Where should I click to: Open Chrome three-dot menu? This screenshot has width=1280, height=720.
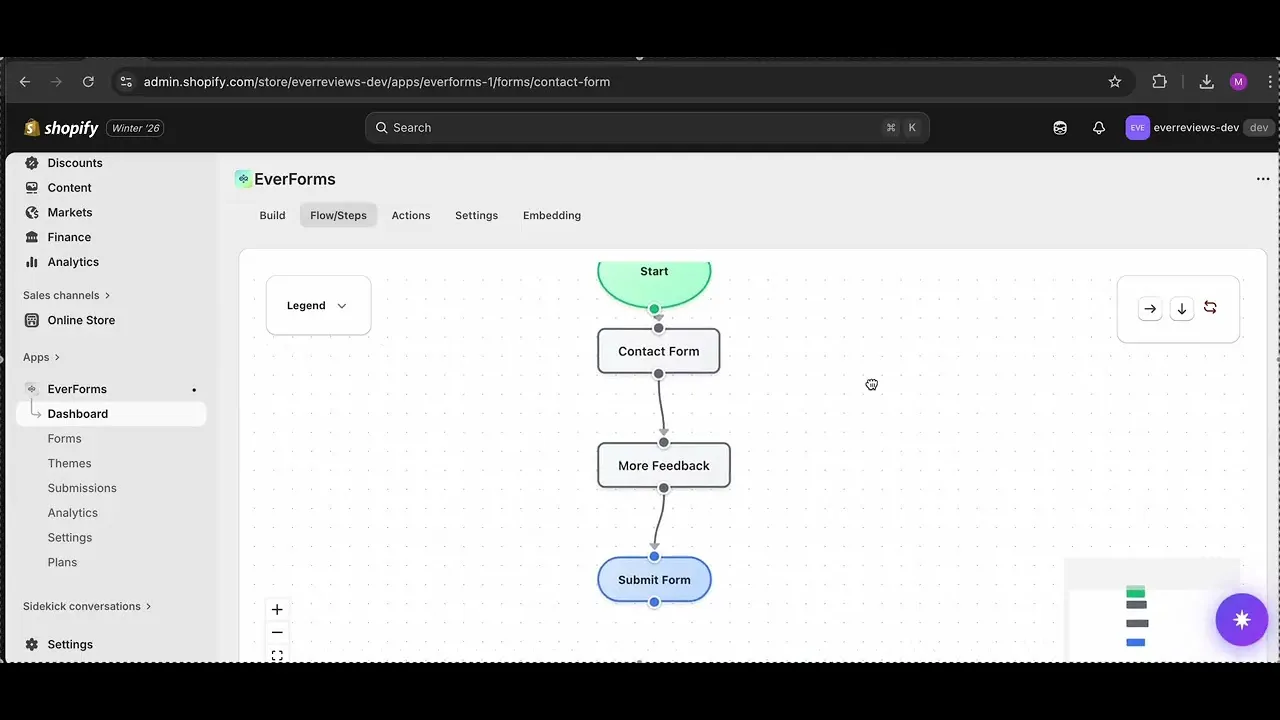point(1271,82)
